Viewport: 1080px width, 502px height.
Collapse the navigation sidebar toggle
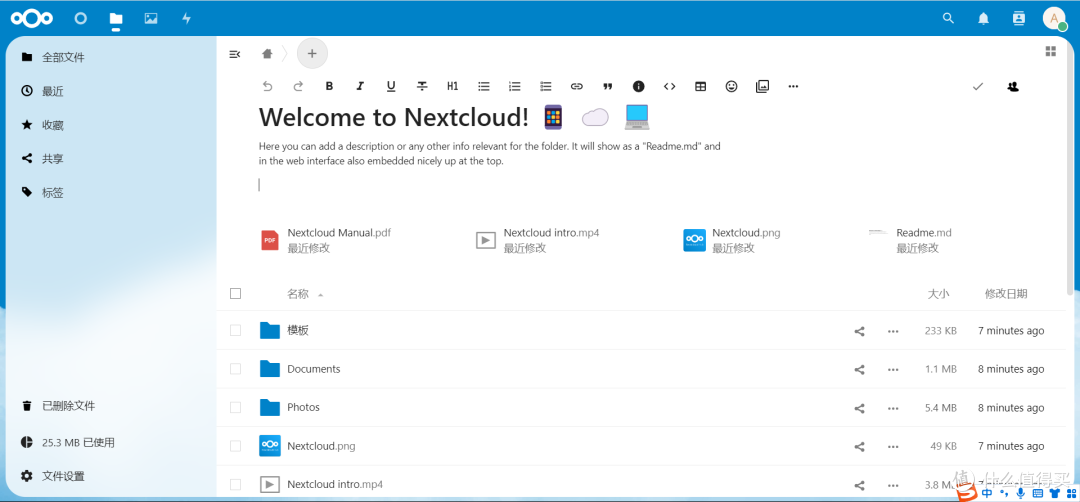(x=234, y=54)
